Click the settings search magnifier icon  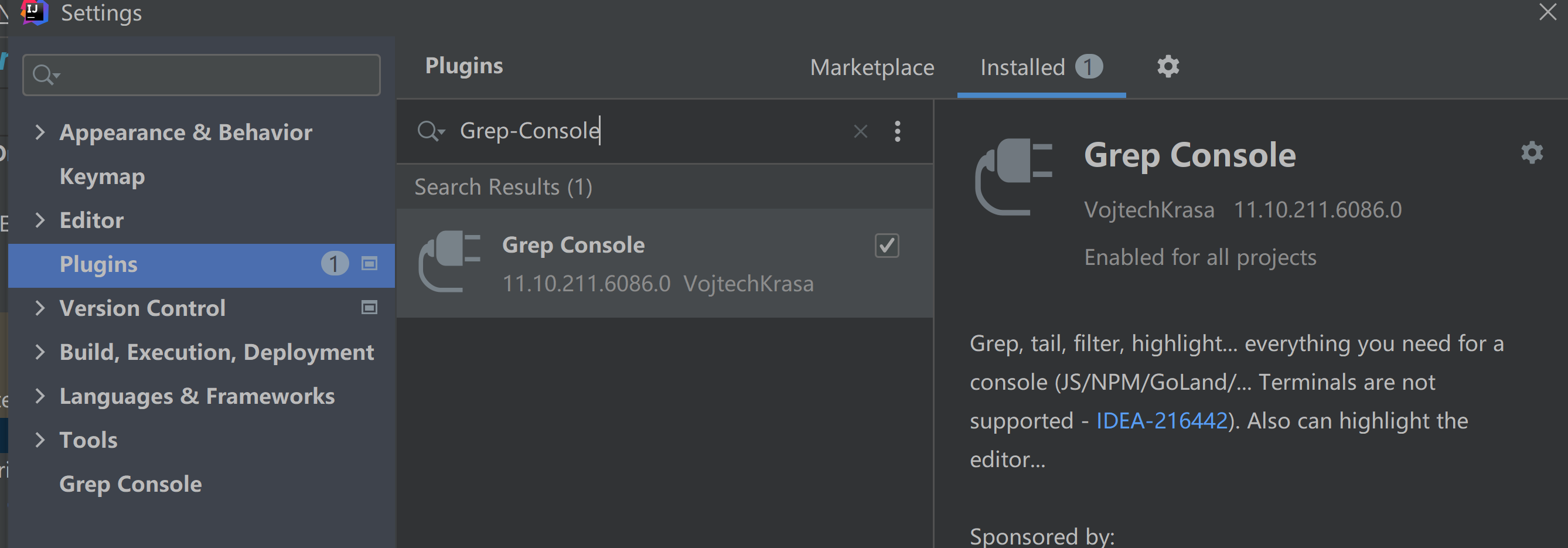coord(45,75)
